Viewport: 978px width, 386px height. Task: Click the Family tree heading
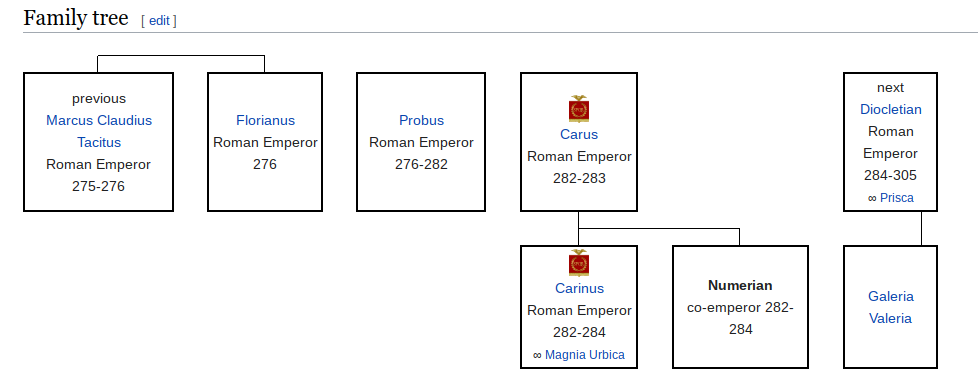pos(75,18)
